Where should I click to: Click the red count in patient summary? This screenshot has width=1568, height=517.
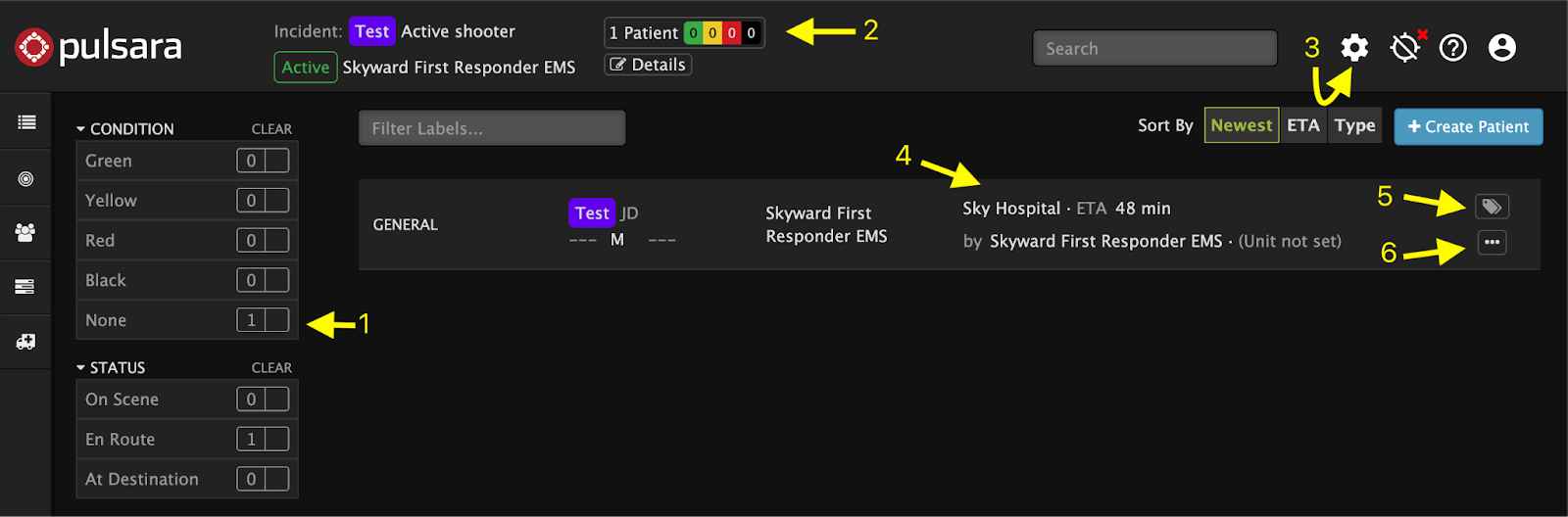click(x=732, y=33)
